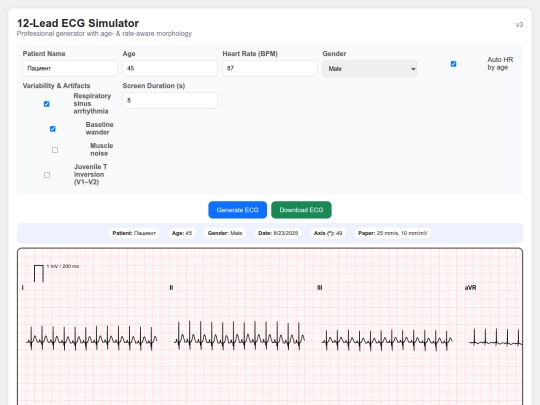This screenshot has height=405, width=540.
Task: Click the Lead II waveform trace
Action: (x=239, y=336)
